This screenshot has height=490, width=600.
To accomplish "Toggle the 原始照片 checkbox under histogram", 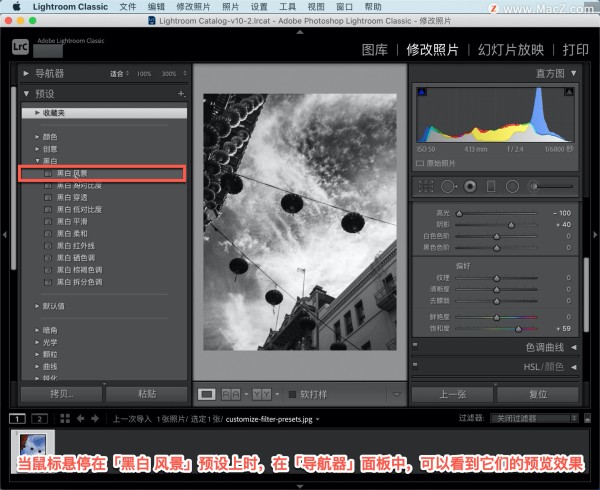I will click(420, 161).
